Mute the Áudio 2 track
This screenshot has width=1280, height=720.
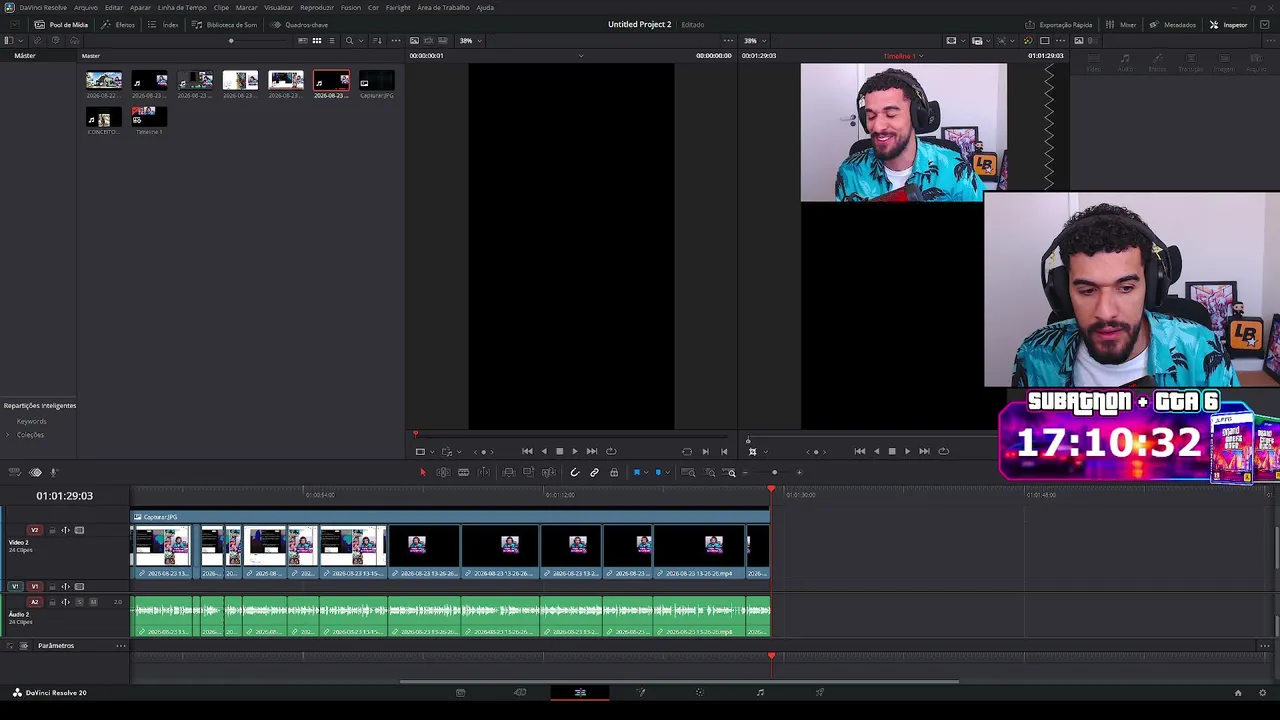[x=93, y=602]
